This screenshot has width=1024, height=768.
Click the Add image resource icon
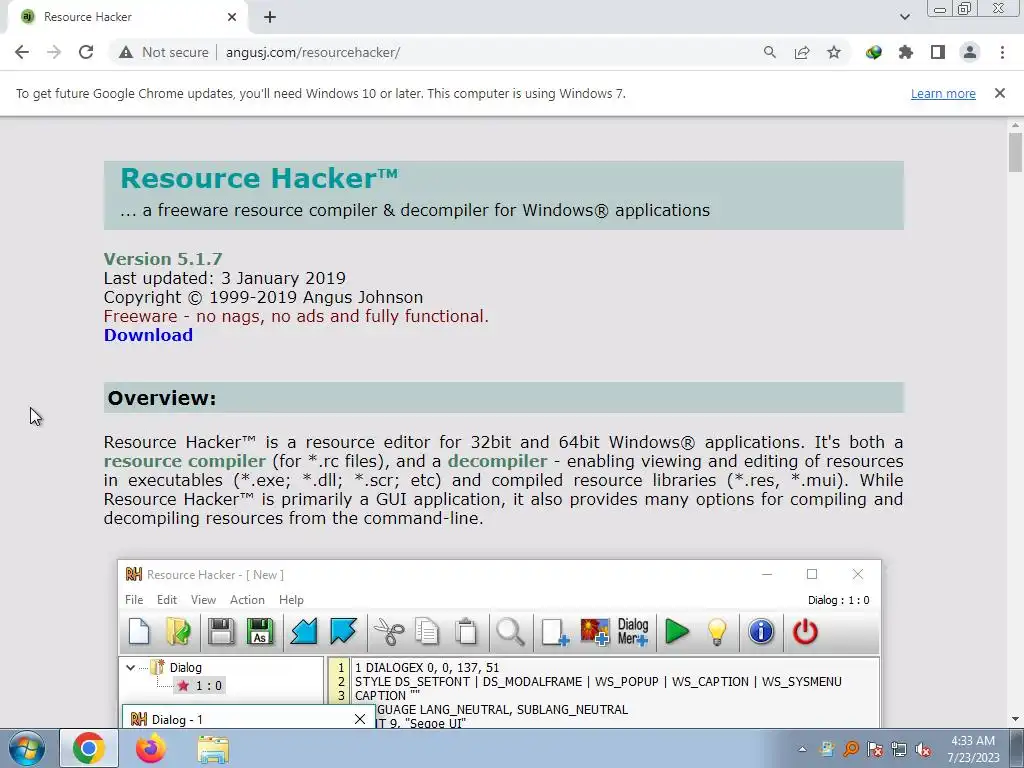click(594, 632)
